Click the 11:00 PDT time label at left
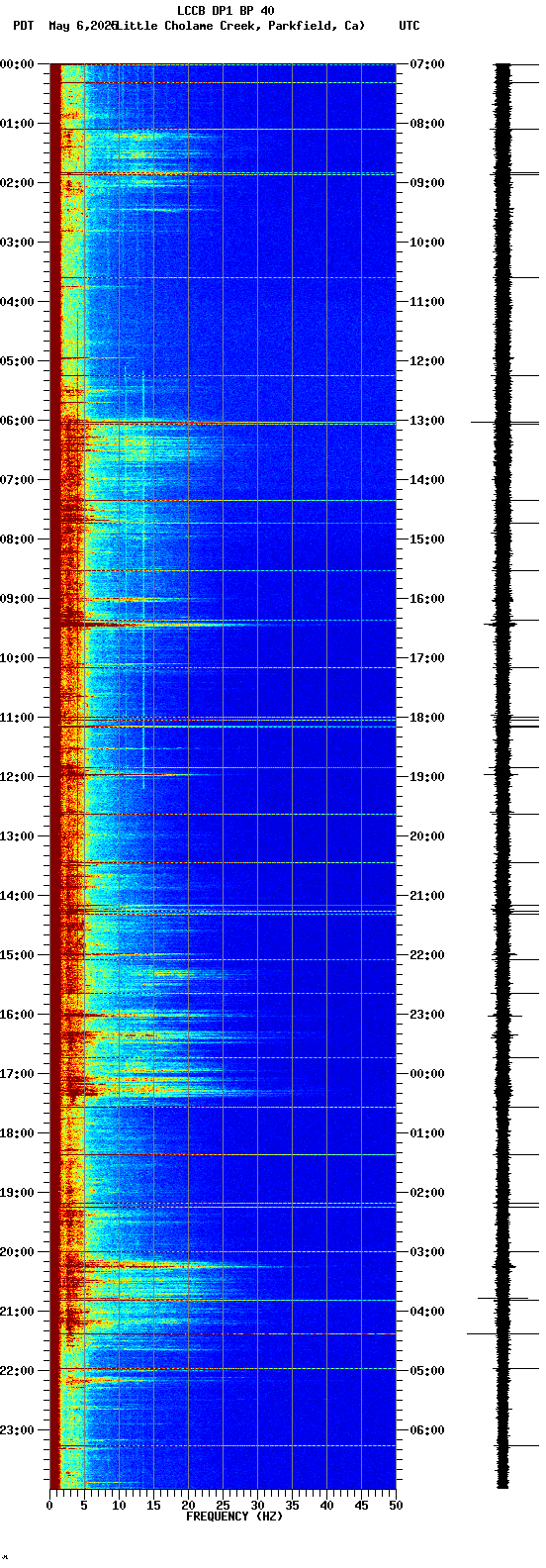 (18, 718)
